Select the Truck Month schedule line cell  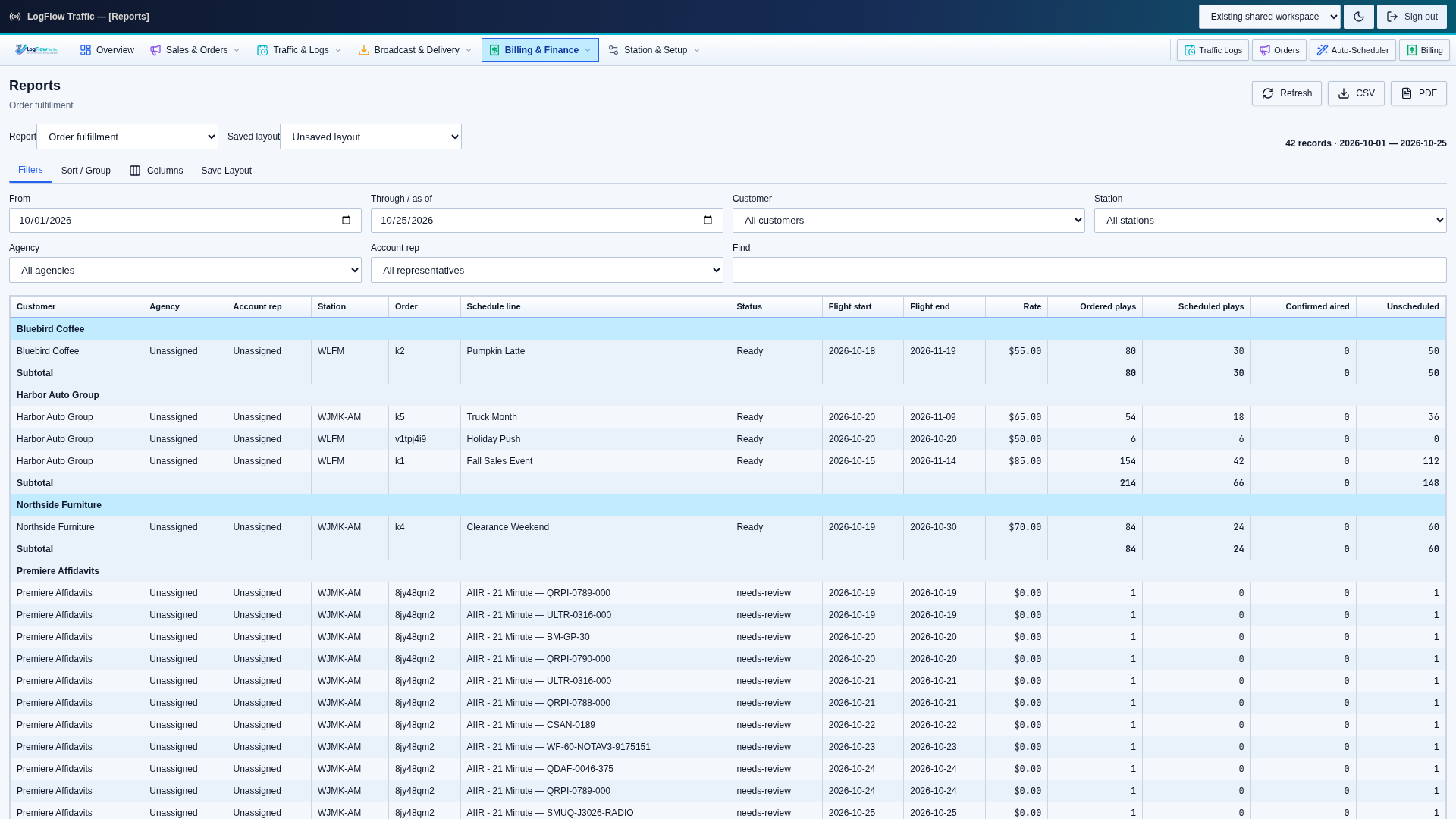pyautogui.click(x=595, y=417)
